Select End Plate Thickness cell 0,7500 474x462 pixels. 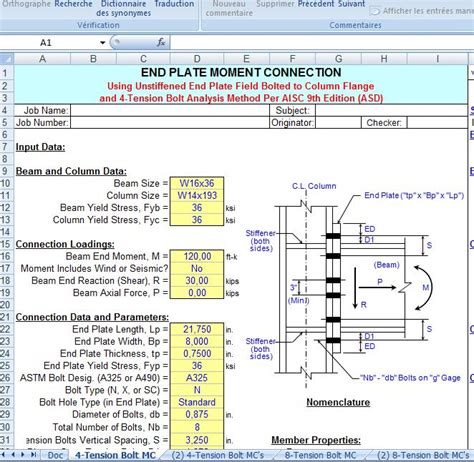197,354
